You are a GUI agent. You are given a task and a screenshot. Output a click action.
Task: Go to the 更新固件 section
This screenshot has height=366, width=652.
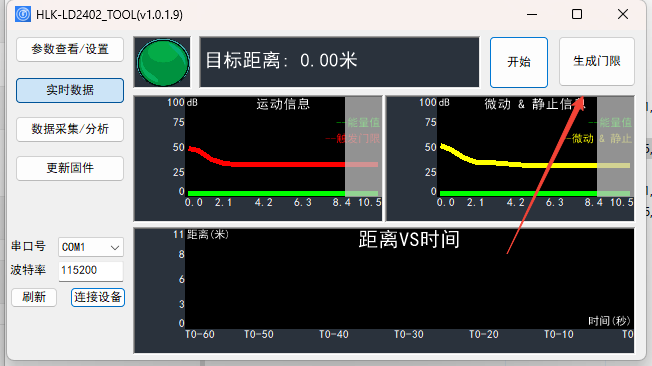(70, 168)
